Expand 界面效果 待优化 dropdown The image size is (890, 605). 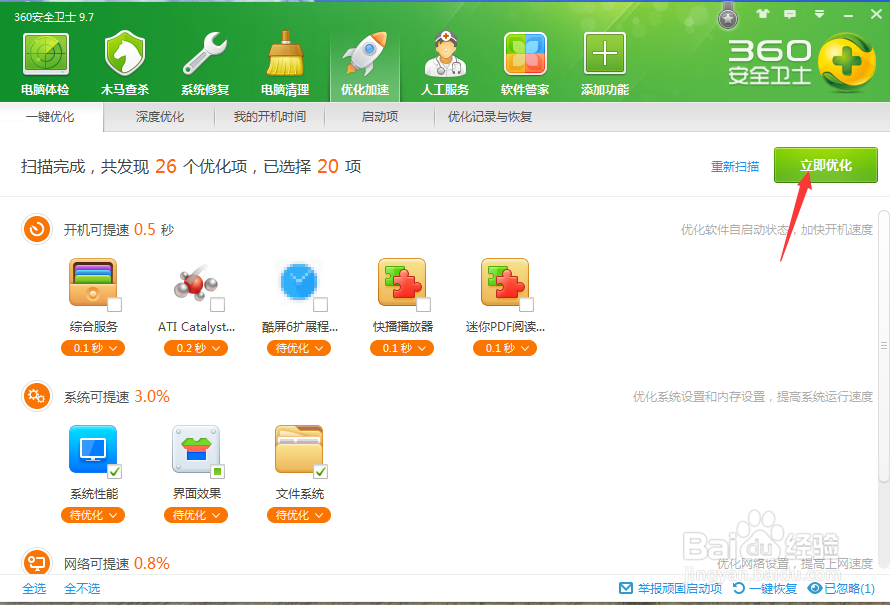pos(196,515)
